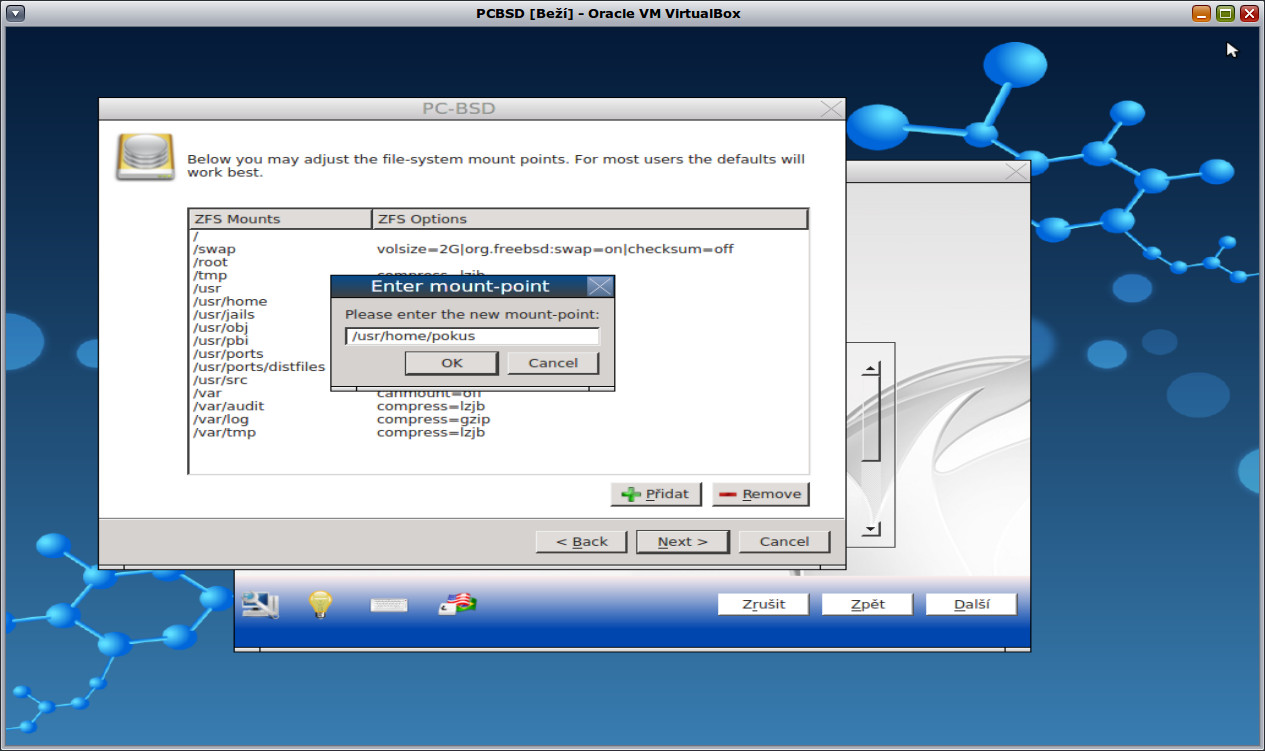Confirm new mount-point with OK
Image resolution: width=1265 pixels, height=751 pixels.
[451, 362]
